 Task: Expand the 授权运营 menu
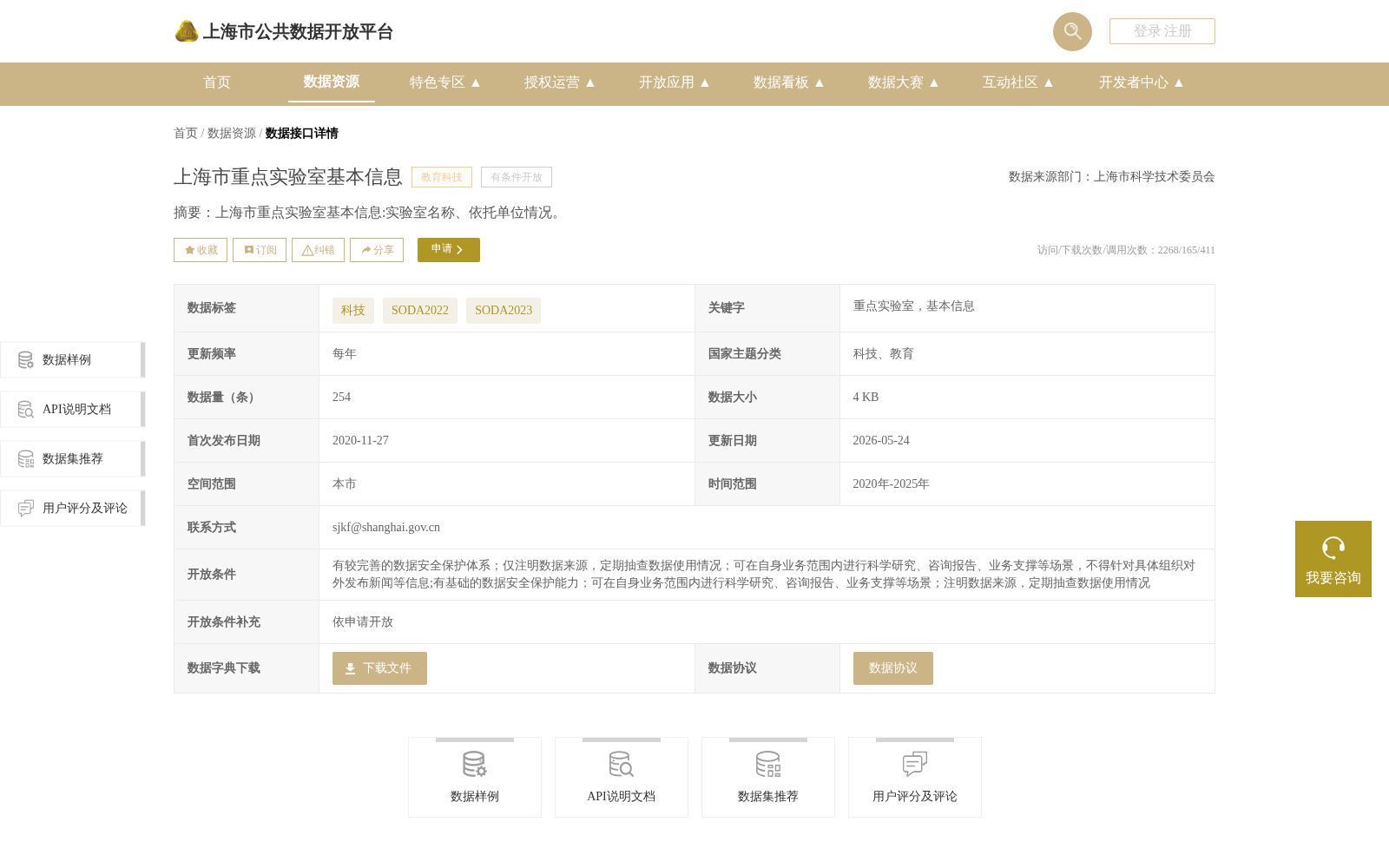pos(560,82)
